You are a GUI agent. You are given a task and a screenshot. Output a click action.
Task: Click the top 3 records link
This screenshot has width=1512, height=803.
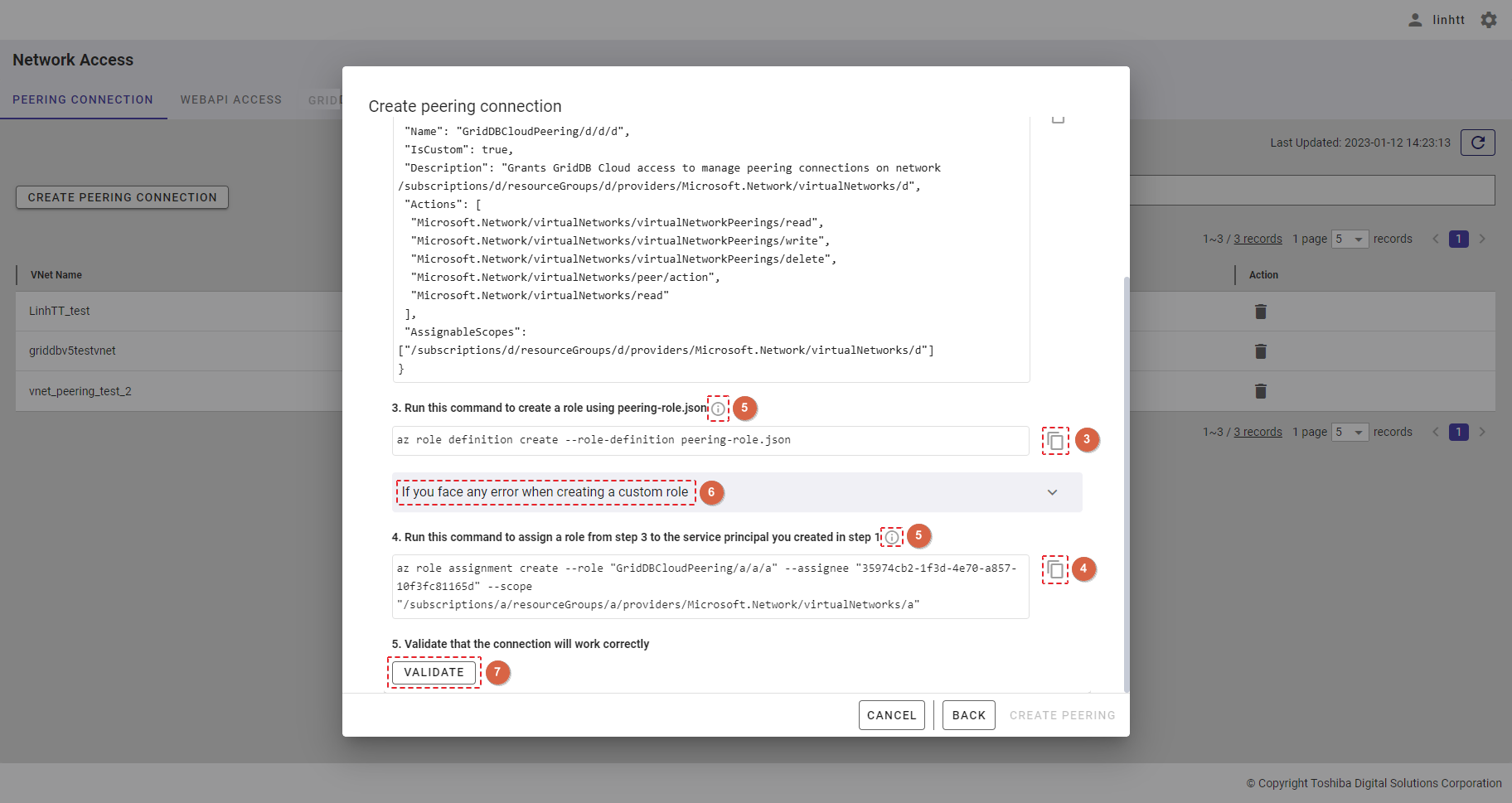[x=1258, y=239]
